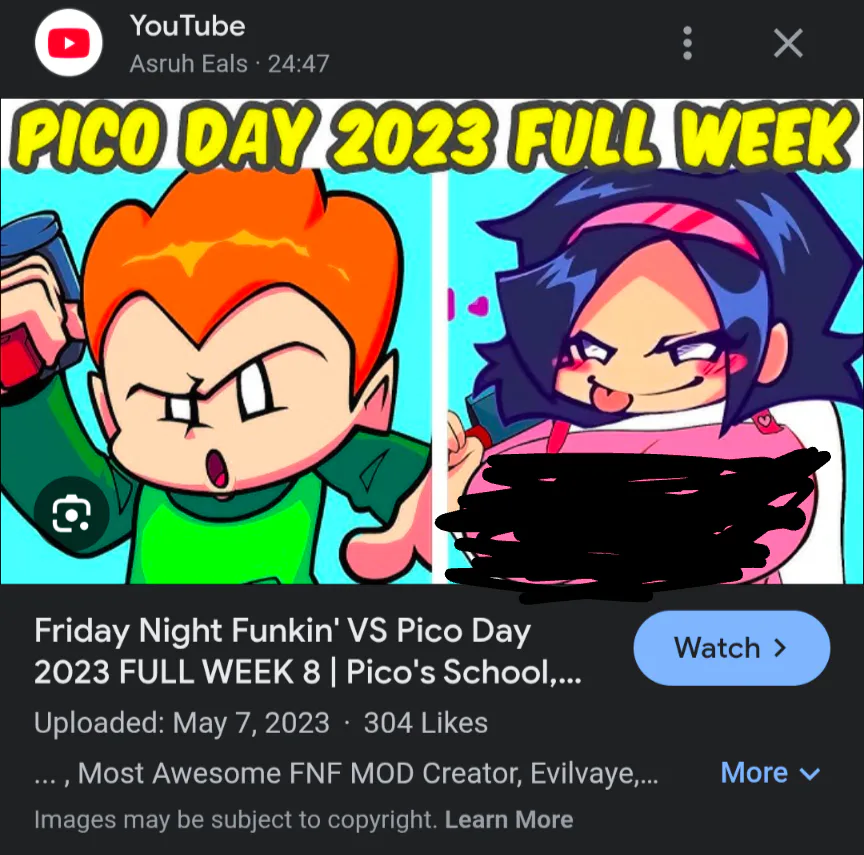864x855 pixels.
Task: Click the YouTube logo icon
Action: coord(68,43)
